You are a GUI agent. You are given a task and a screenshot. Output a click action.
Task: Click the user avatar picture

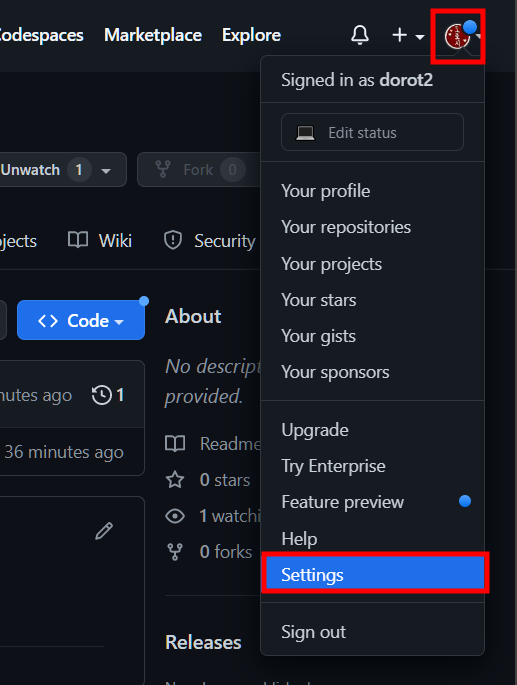pyautogui.click(x=457, y=36)
